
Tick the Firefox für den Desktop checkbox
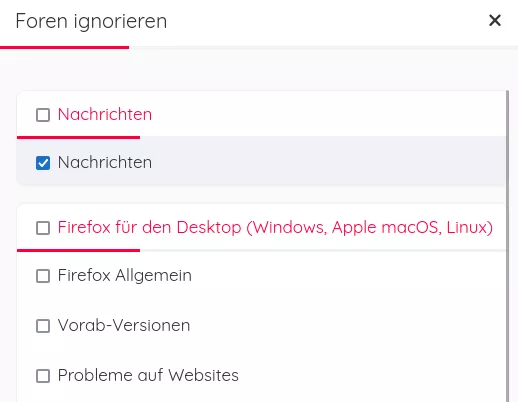43,228
